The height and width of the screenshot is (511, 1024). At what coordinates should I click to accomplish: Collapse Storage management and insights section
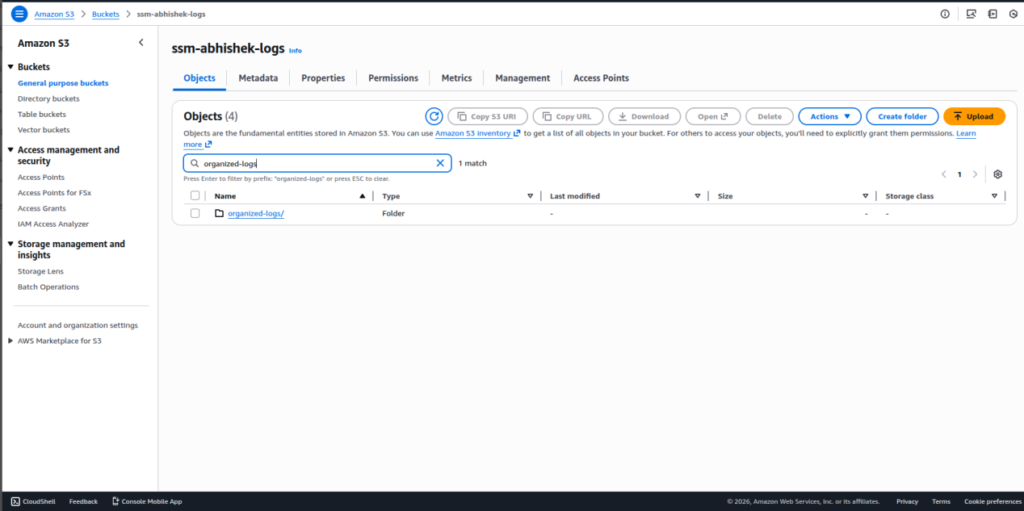(10, 244)
